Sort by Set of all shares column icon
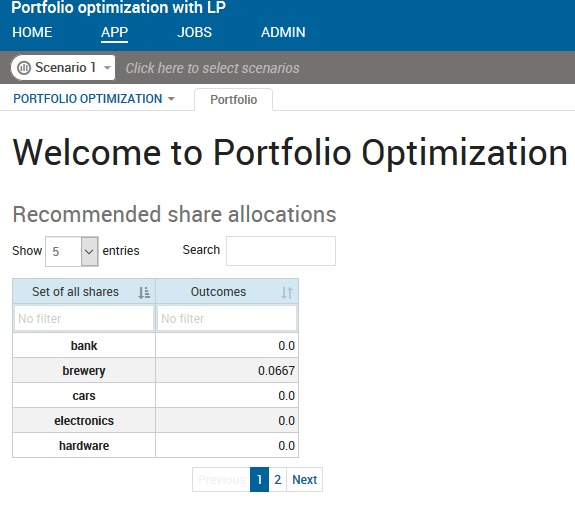575x506 pixels. coord(144,293)
